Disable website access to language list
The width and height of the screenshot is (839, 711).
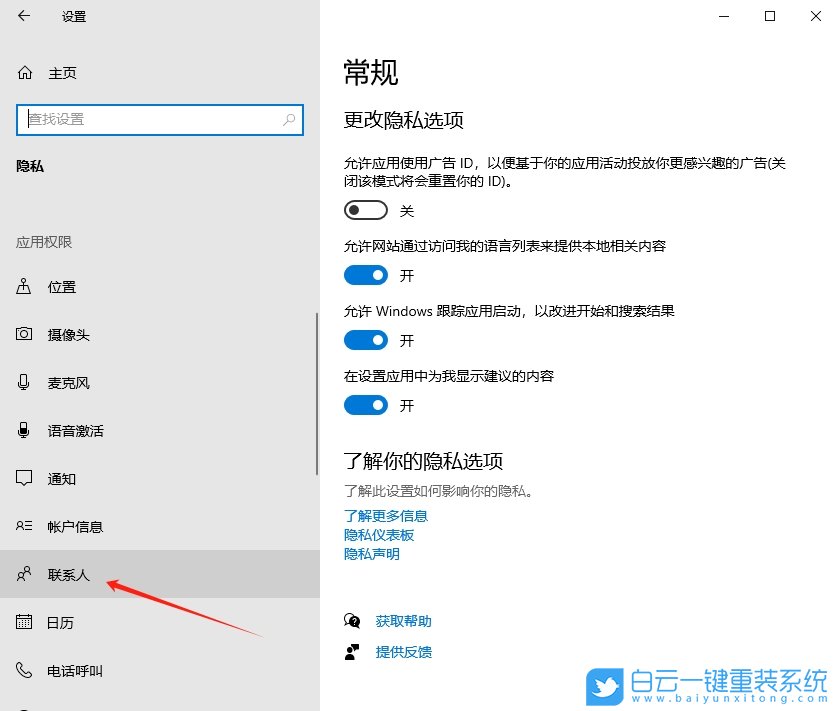(x=365, y=275)
